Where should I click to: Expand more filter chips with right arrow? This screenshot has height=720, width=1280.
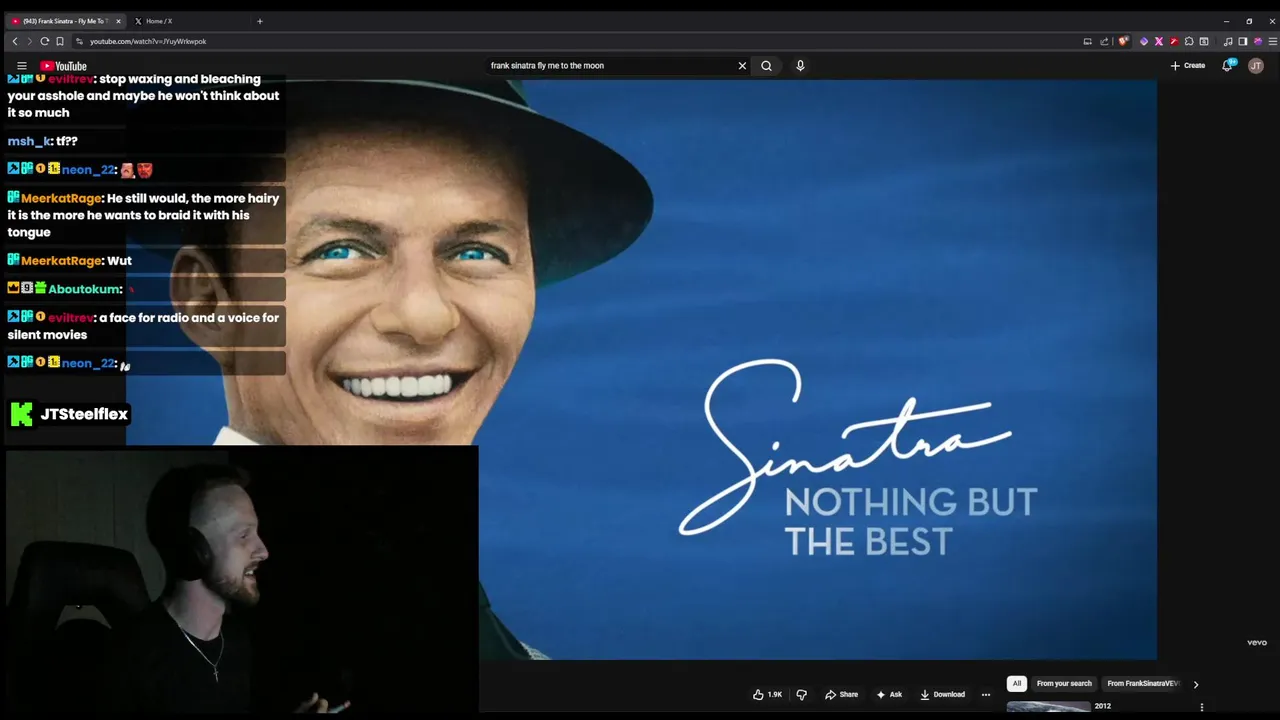coord(1196,684)
